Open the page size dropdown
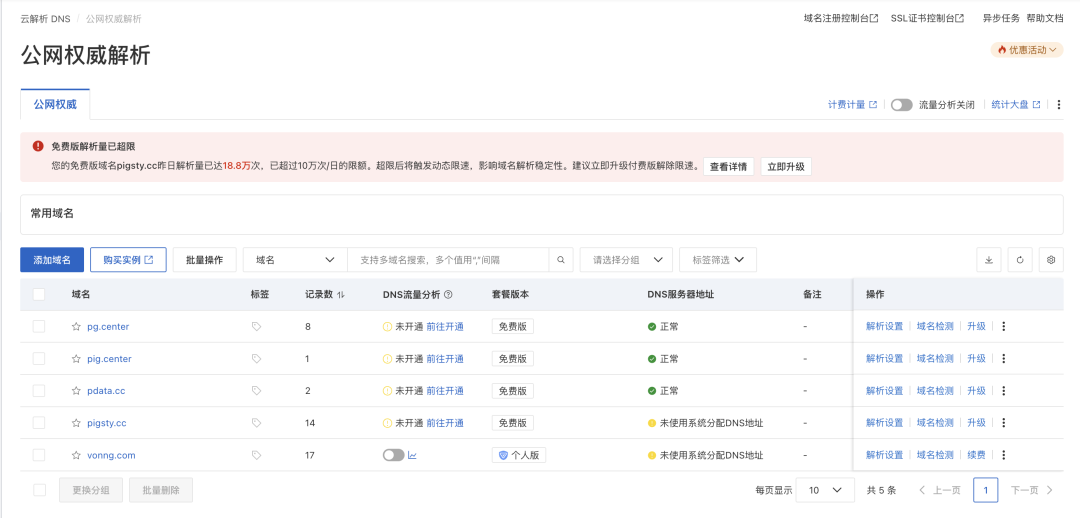This screenshot has height=518, width=1080. click(825, 490)
